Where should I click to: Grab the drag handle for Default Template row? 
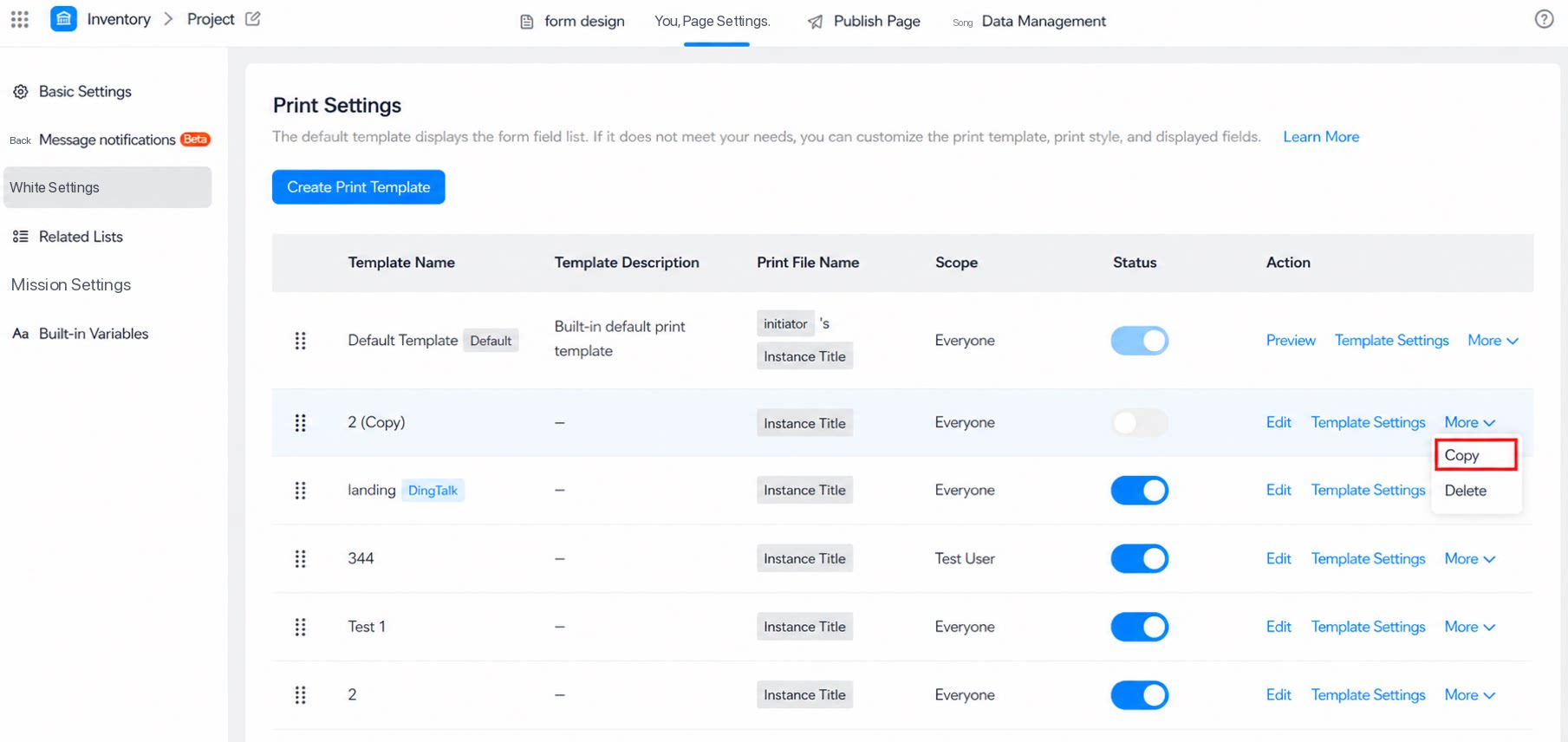pyautogui.click(x=301, y=341)
